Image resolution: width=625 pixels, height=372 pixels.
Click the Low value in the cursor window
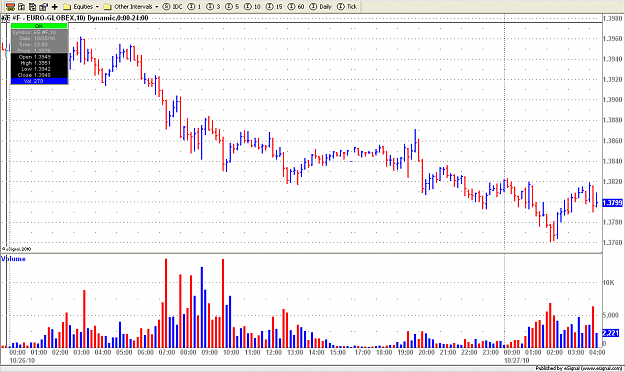(x=42, y=69)
